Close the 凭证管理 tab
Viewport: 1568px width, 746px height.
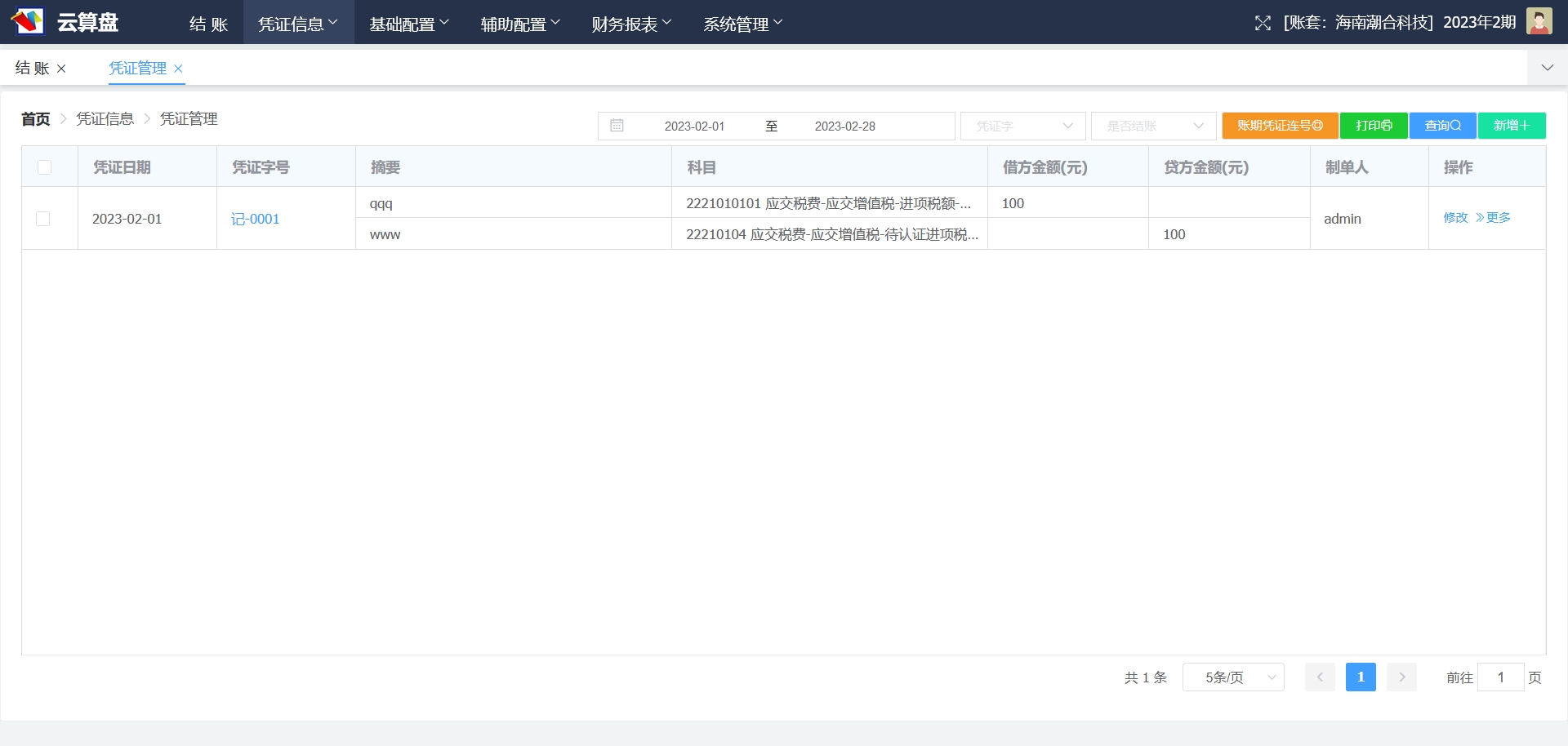(x=178, y=69)
